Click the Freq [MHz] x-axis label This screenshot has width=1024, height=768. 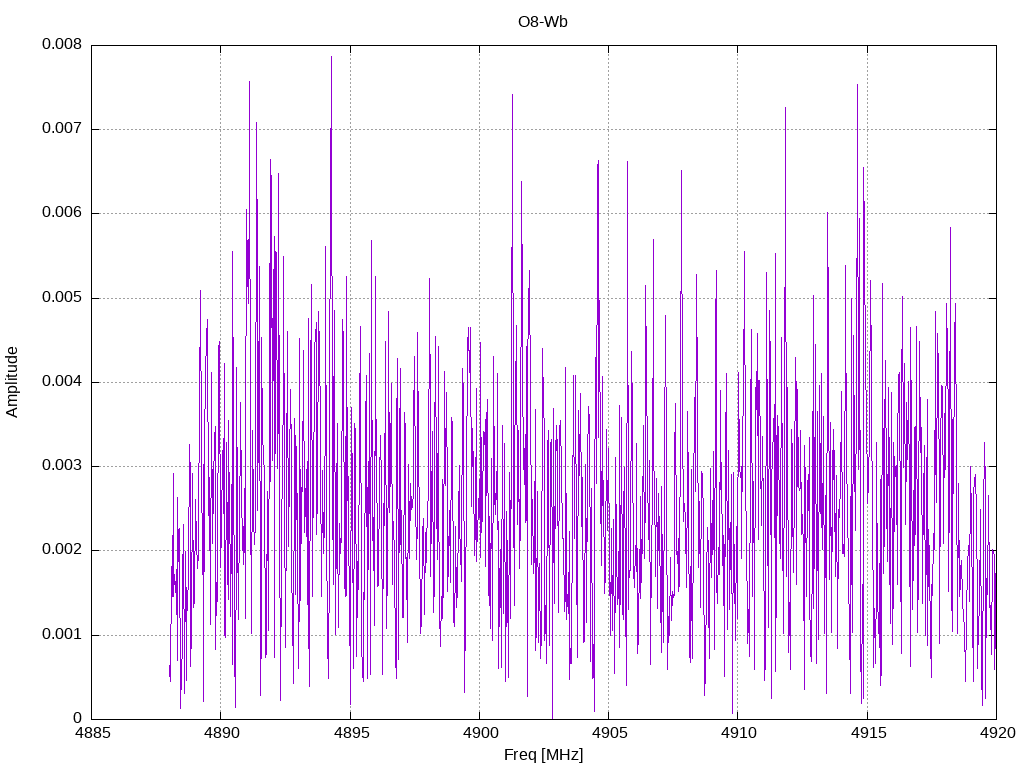543,754
